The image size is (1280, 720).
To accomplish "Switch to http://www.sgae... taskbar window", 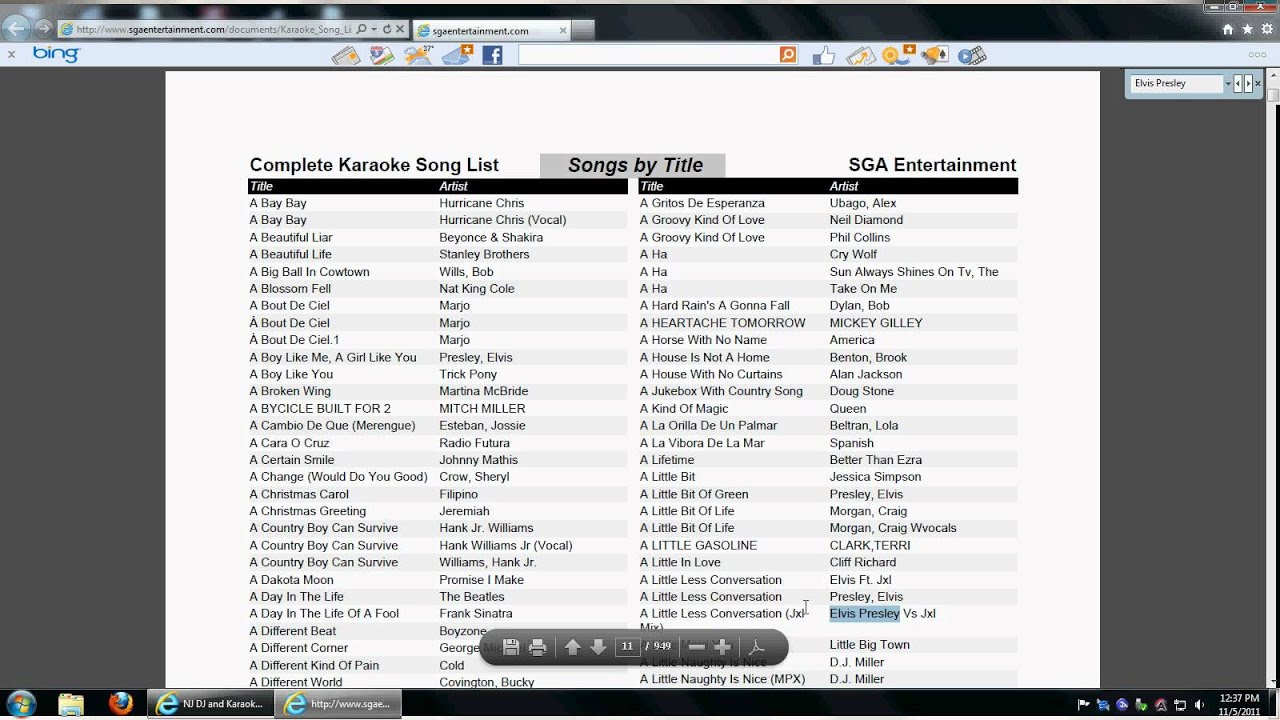I will 340,704.
